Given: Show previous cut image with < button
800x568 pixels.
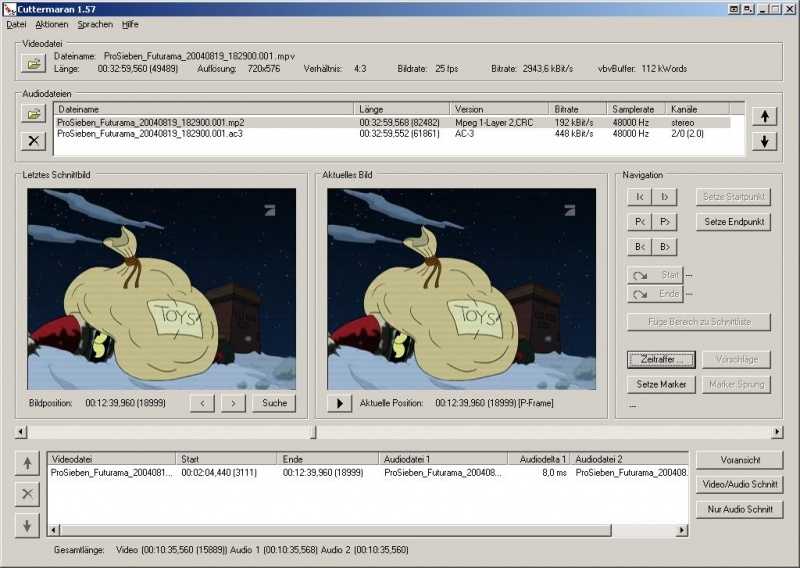Looking at the screenshot, I should tap(202, 403).
